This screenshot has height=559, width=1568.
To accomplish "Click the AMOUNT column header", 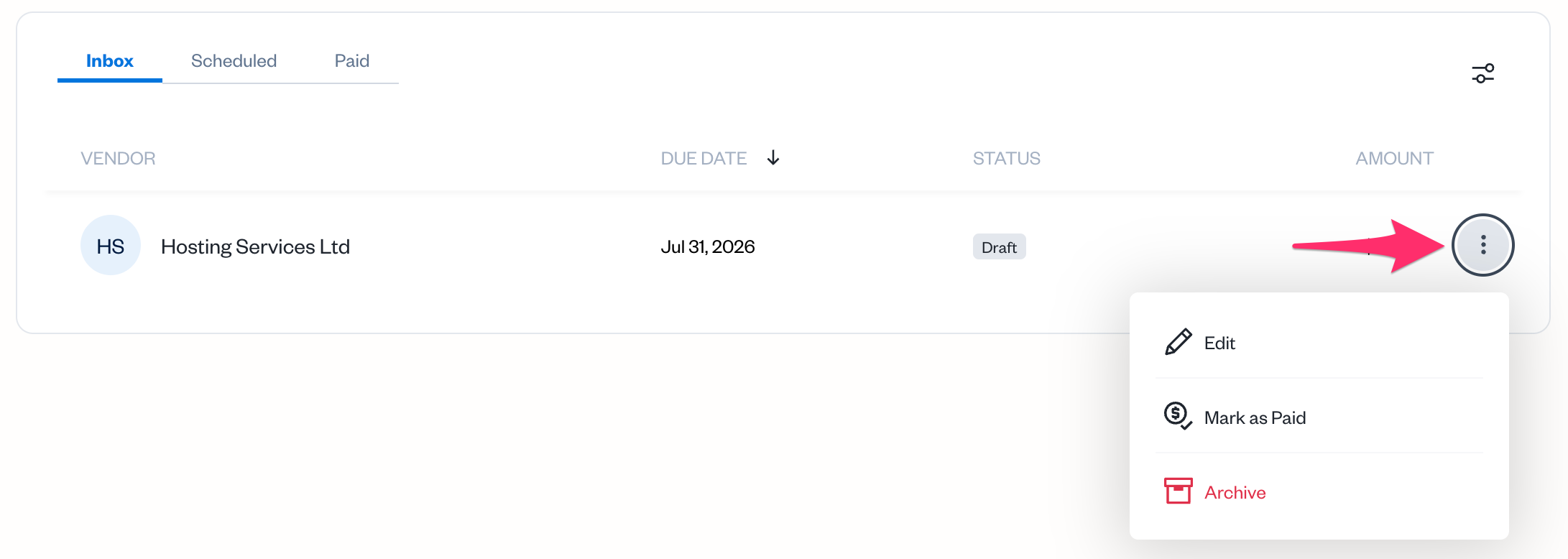I will [x=1394, y=159].
